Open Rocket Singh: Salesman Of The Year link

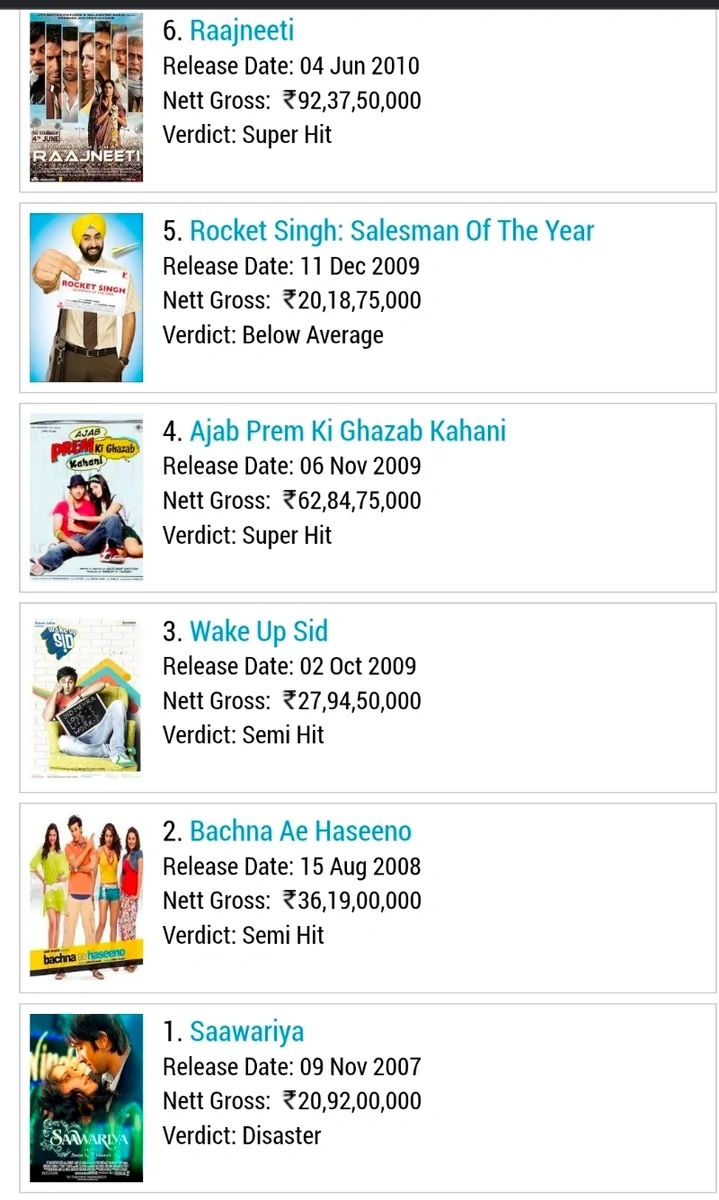[x=392, y=231]
